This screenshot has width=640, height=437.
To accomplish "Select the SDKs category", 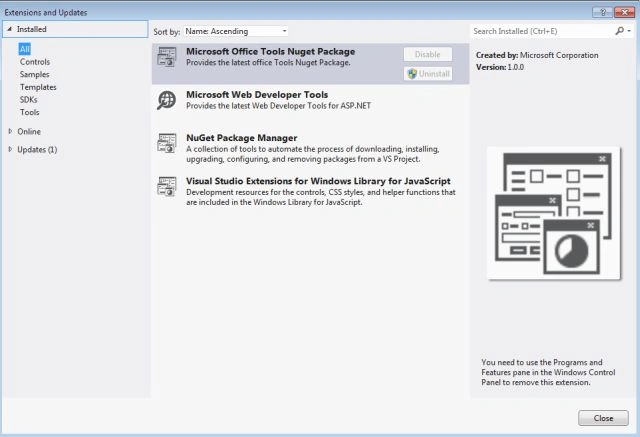I will (x=28, y=100).
